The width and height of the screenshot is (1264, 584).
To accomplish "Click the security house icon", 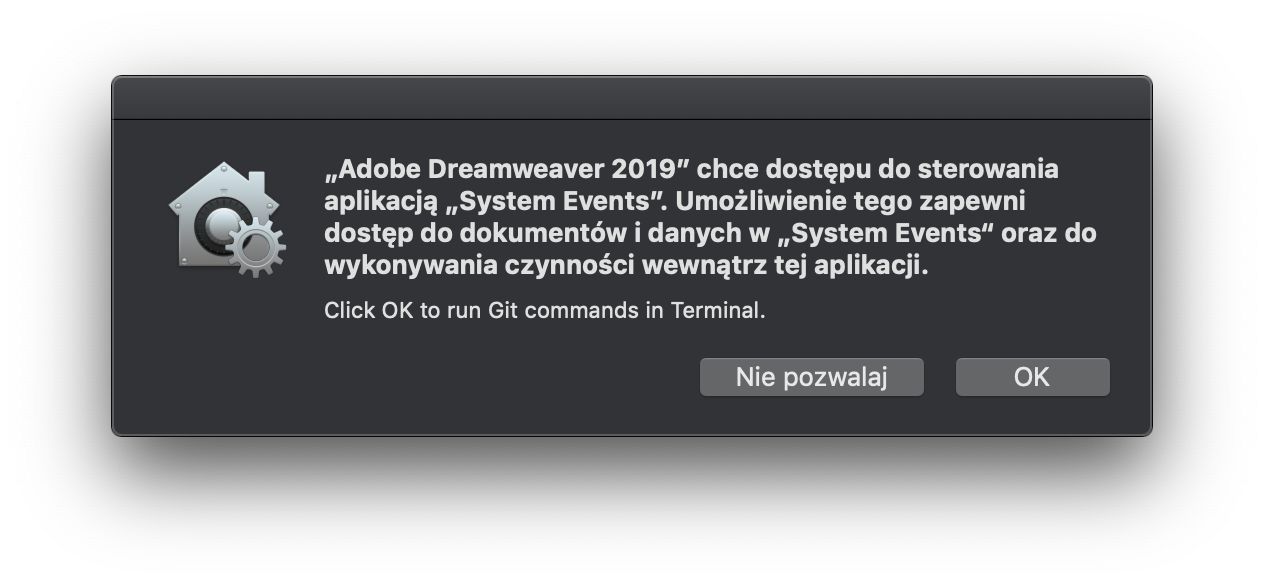I will (x=225, y=217).
